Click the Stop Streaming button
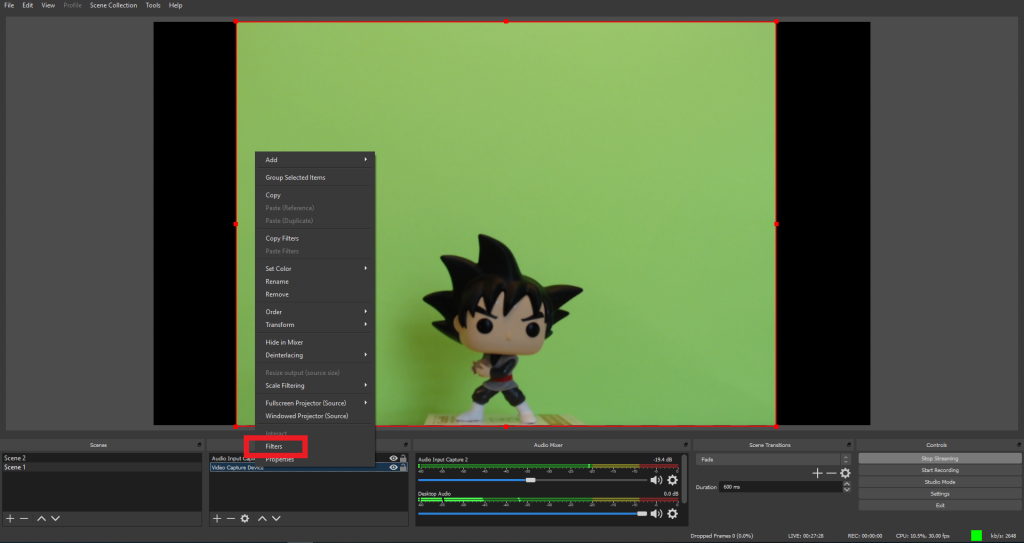The height and width of the screenshot is (543, 1024). pyautogui.click(x=939, y=458)
